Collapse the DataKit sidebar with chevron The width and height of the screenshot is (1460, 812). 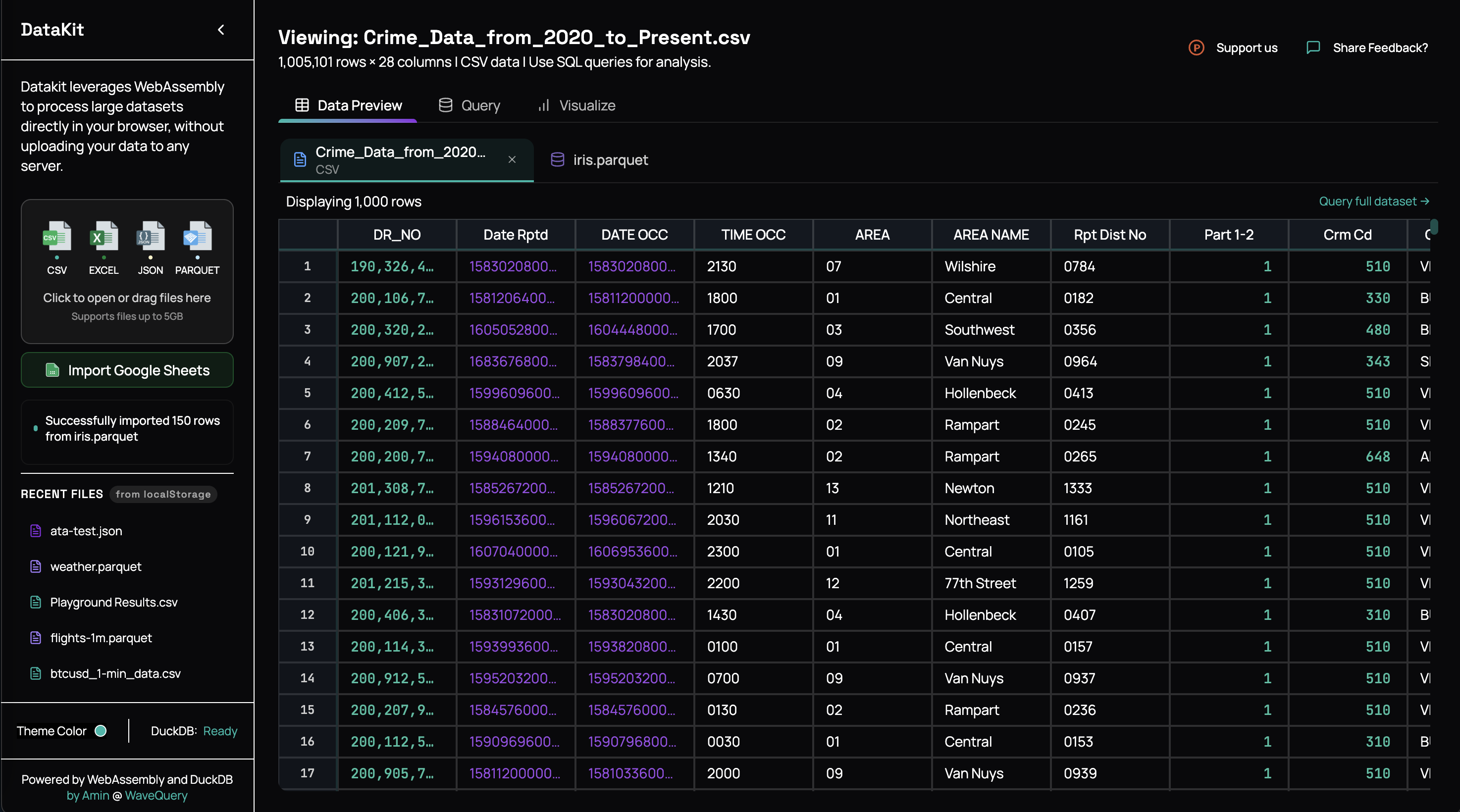coord(221,30)
